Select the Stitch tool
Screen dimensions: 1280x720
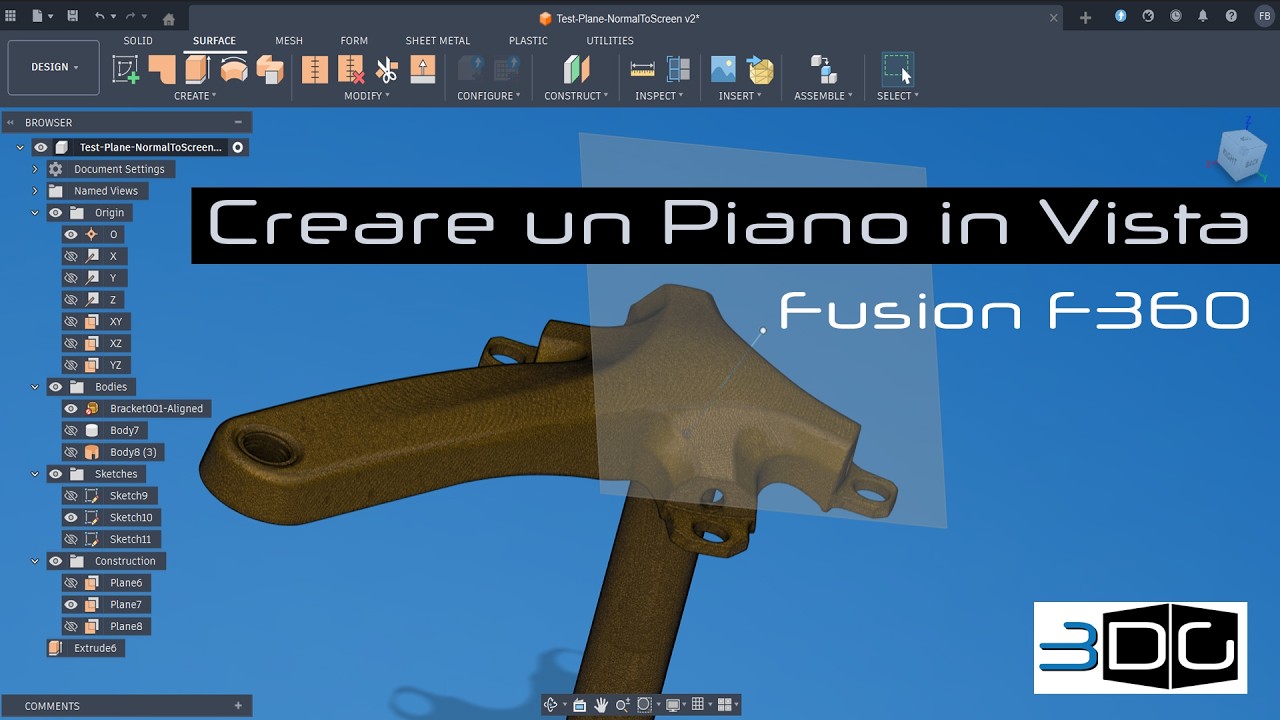(315, 69)
